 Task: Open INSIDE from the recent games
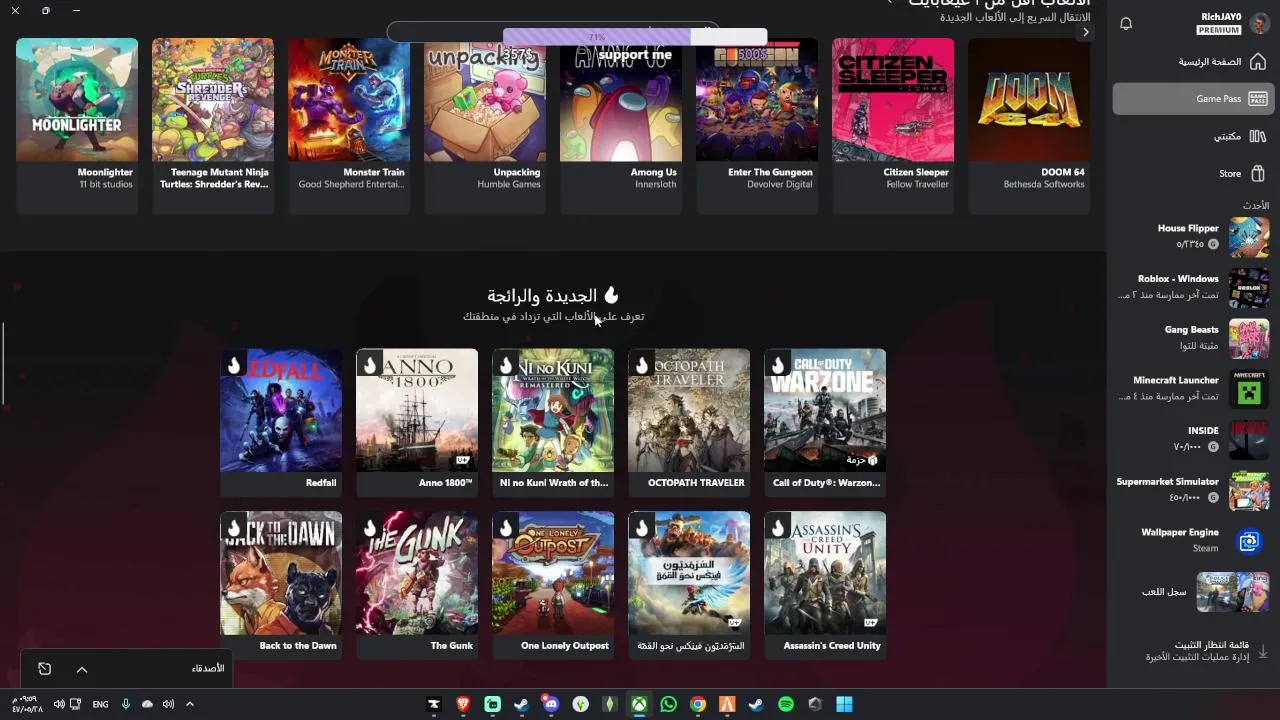[1193, 439]
